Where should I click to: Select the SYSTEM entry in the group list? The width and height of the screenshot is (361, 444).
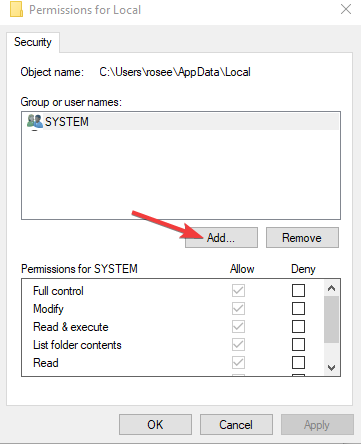click(181, 122)
